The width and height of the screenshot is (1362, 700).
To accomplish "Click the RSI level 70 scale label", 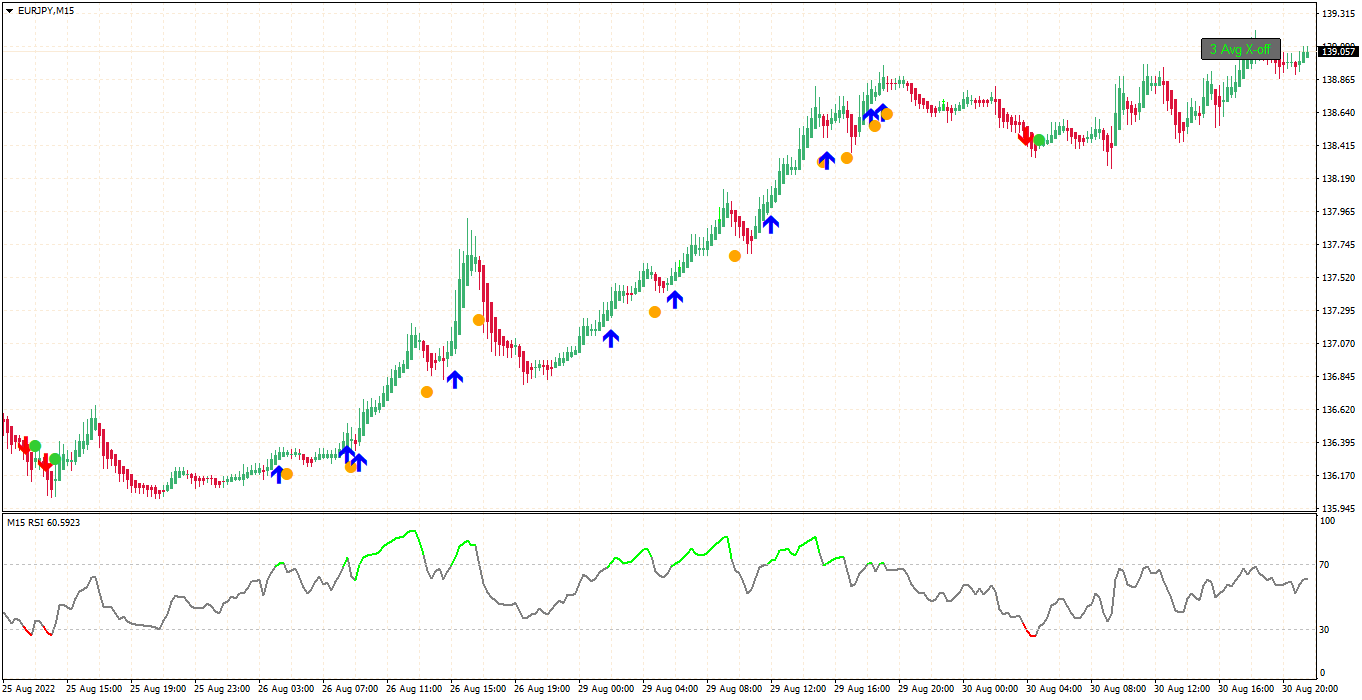I will pyautogui.click(x=1326, y=565).
